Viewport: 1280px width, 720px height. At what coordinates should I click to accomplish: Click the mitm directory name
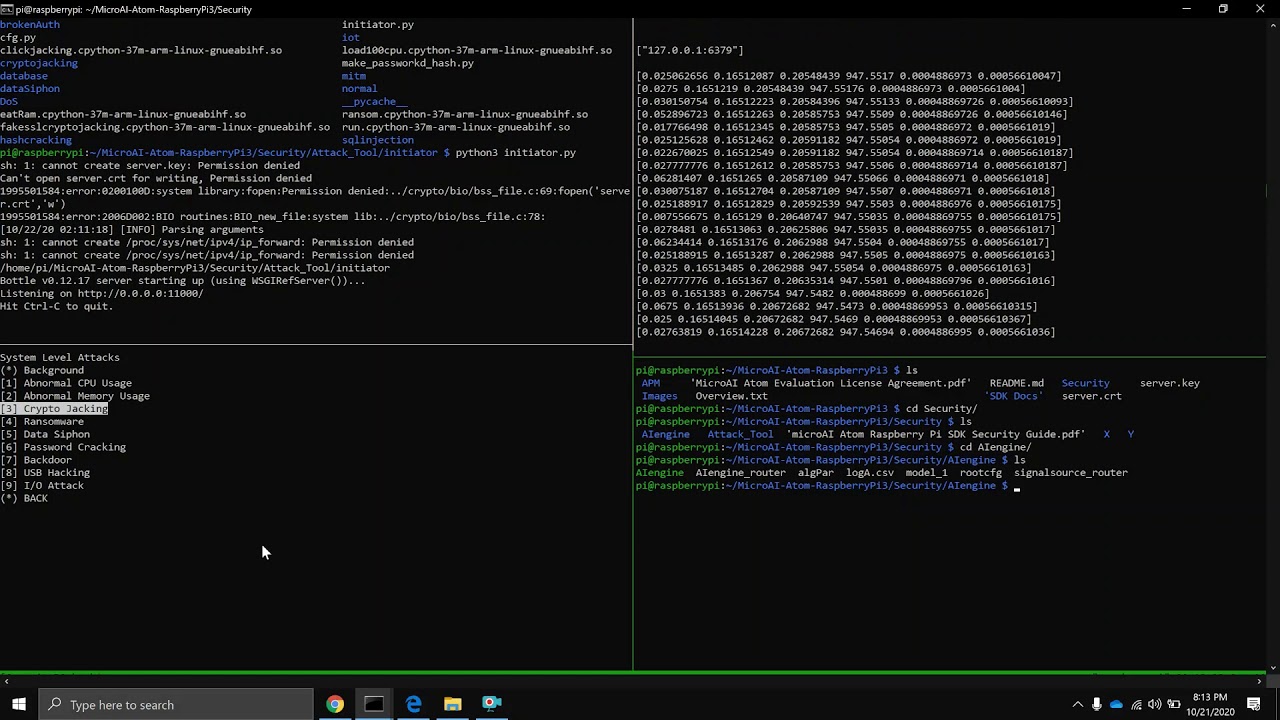354,76
